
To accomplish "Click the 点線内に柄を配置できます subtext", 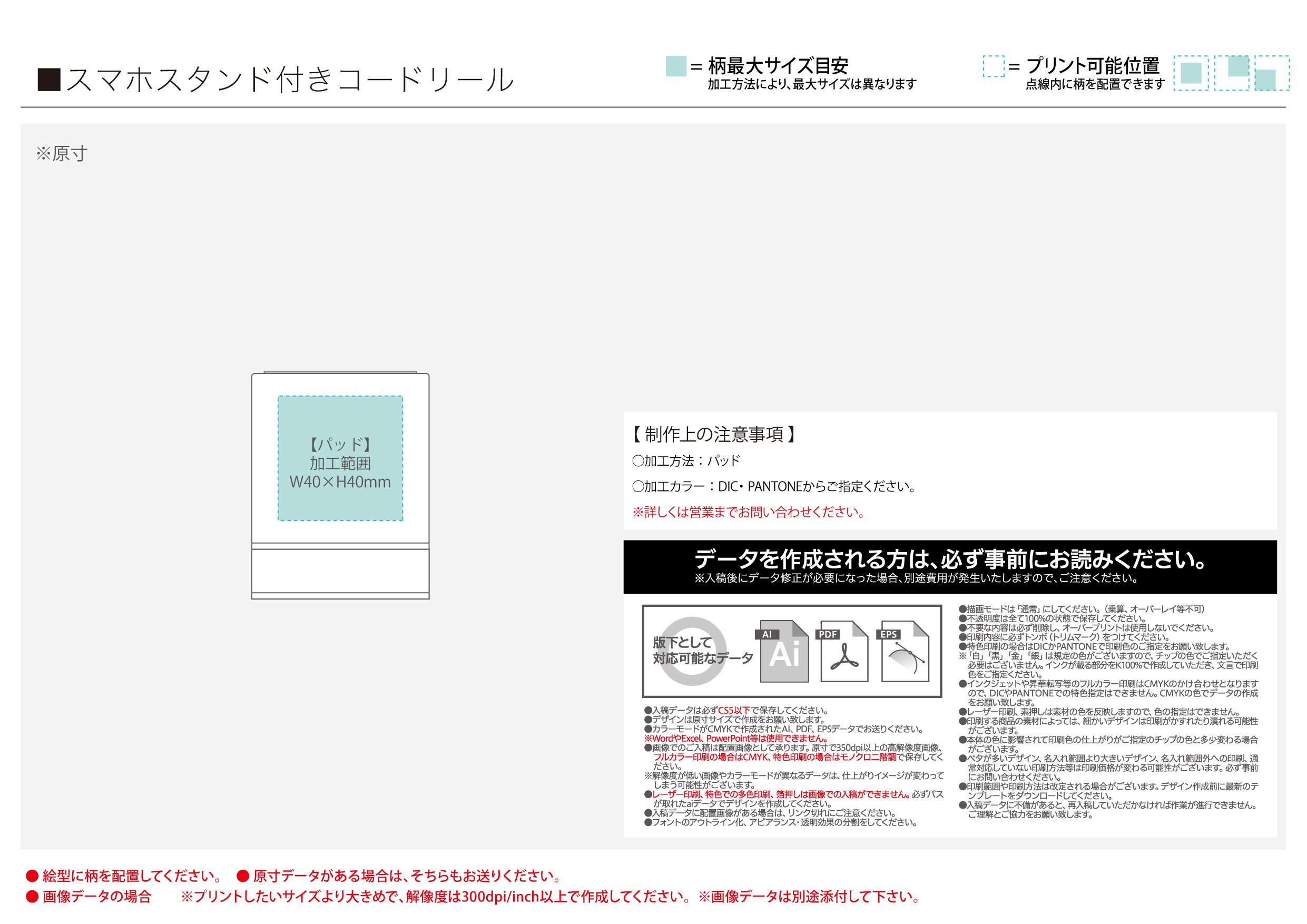I will tap(1095, 84).
